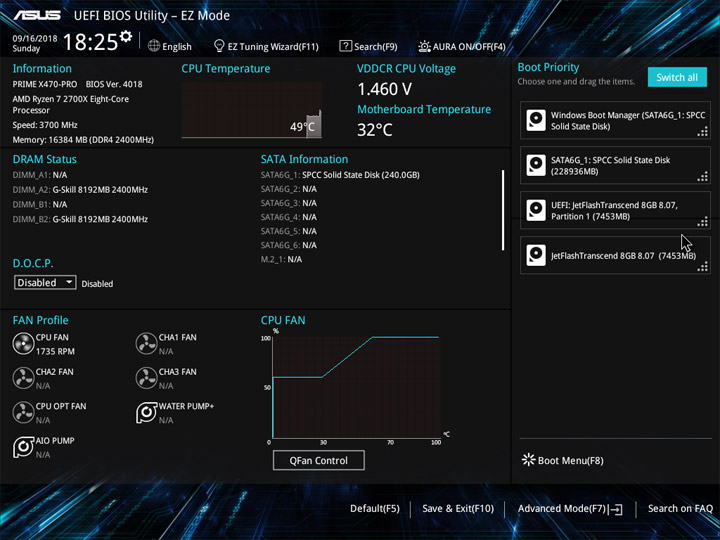This screenshot has width=720, height=540.
Task: Click the SATA6G_1 SPCC boot disk icon
Action: point(536,165)
